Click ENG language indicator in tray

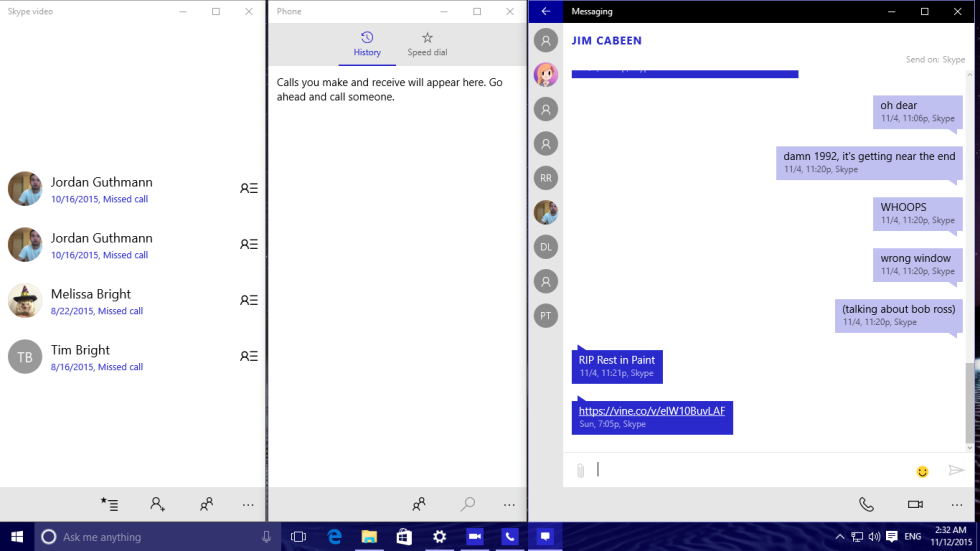click(912, 537)
